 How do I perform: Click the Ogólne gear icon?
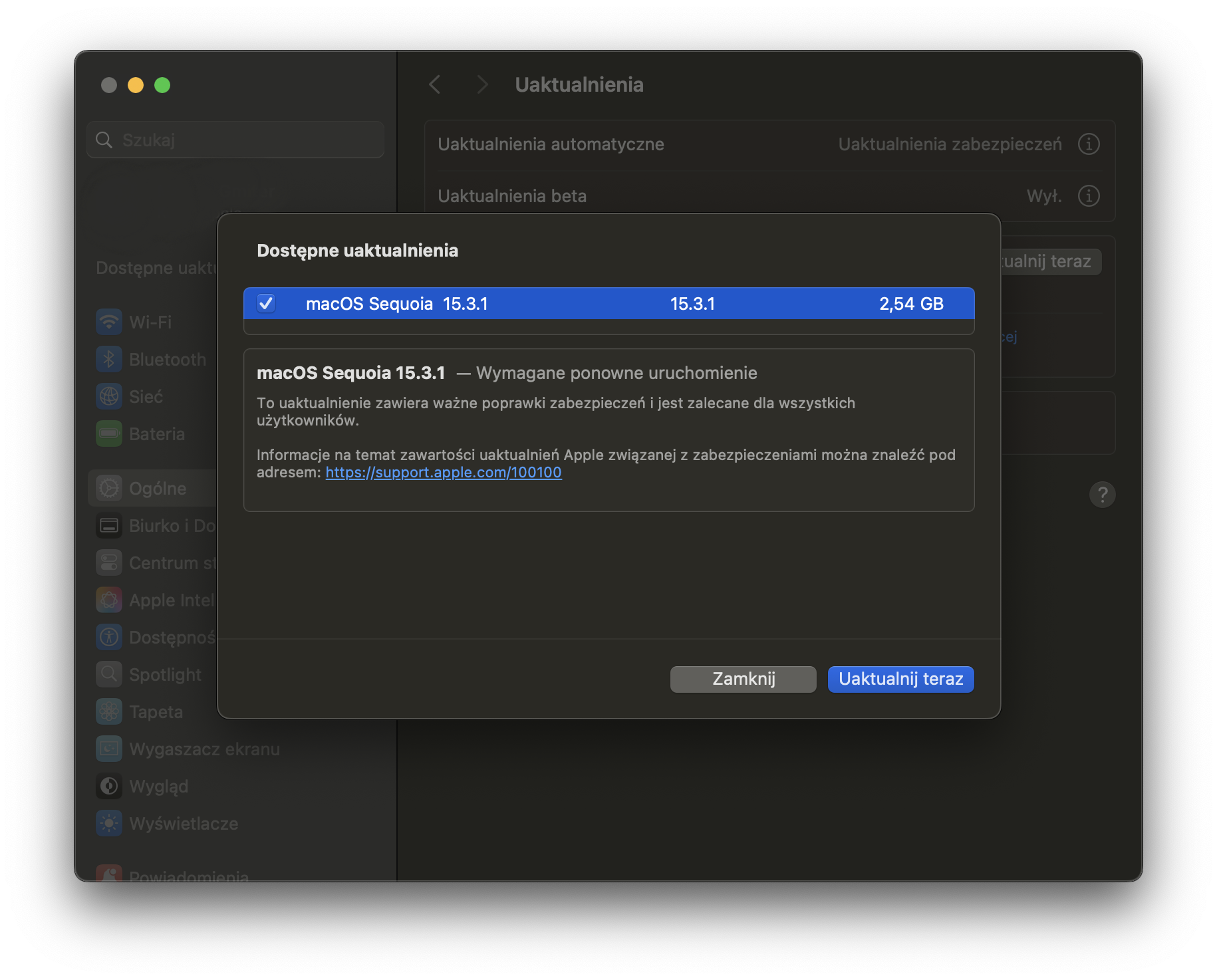pyautogui.click(x=109, y=489)
